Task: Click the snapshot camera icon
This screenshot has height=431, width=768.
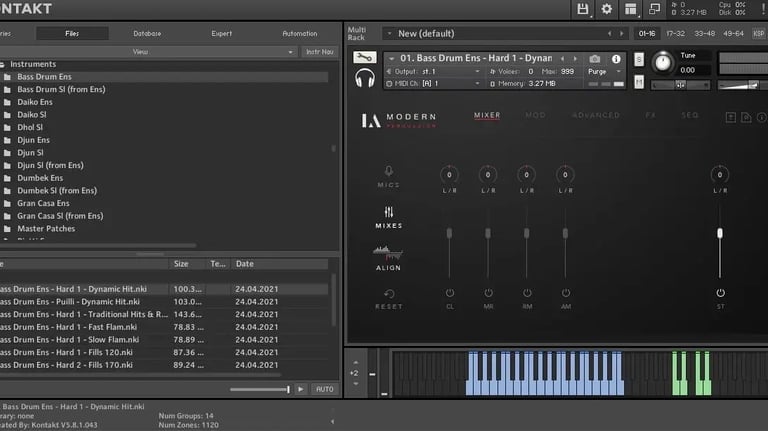Action: pos(595,59)
